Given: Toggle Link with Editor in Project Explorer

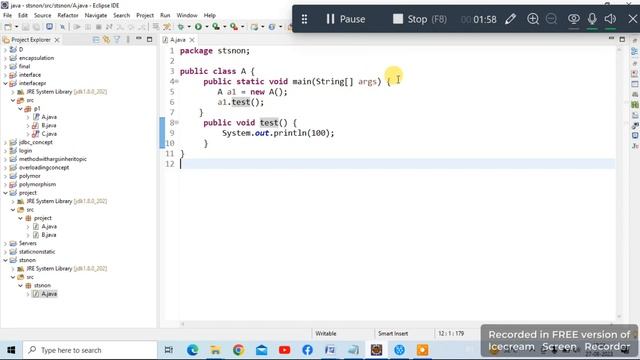Looking at the screenshot, I should (x=107, y=40).
